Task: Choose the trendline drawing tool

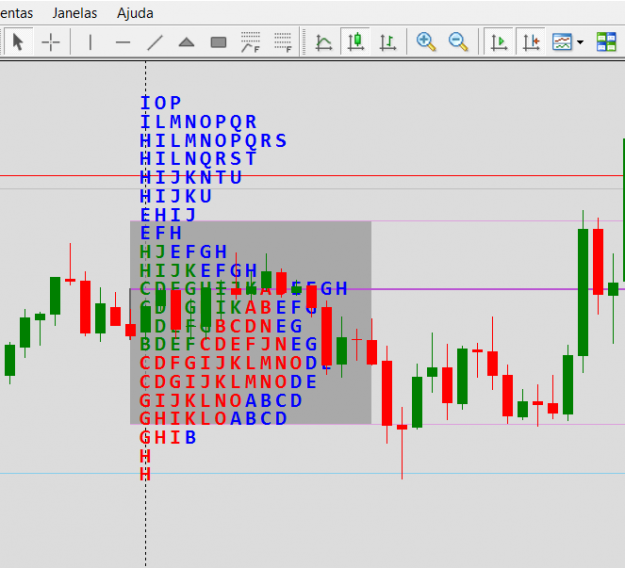Action: point(155,42)
